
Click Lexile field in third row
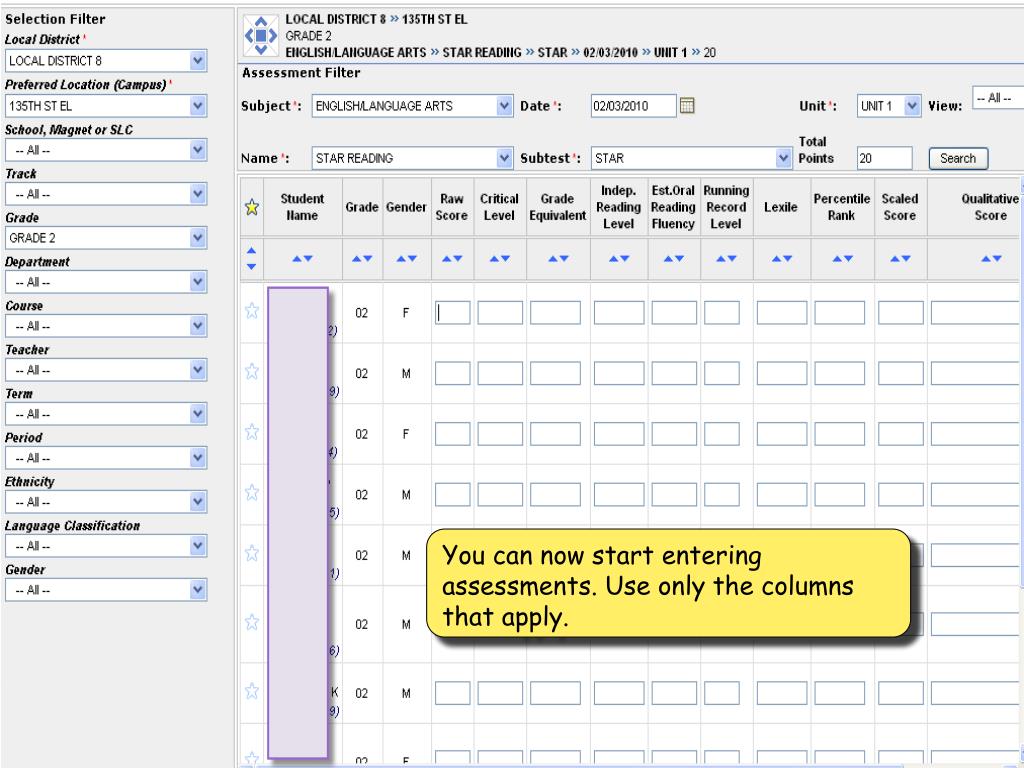coord(782,434)
